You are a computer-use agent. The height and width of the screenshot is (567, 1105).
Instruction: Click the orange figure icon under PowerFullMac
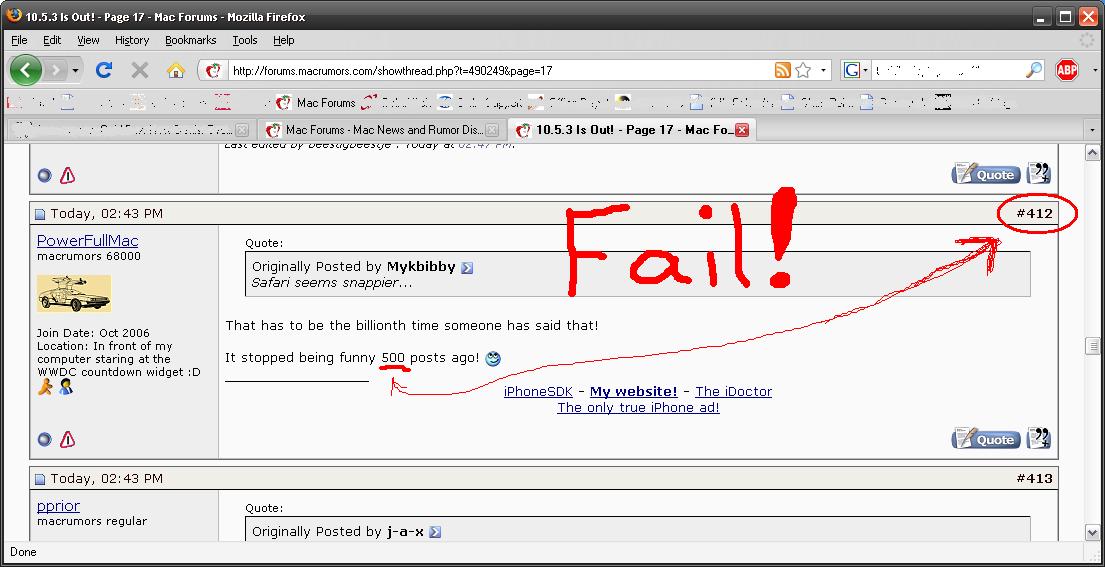click(x=45, y=387)
